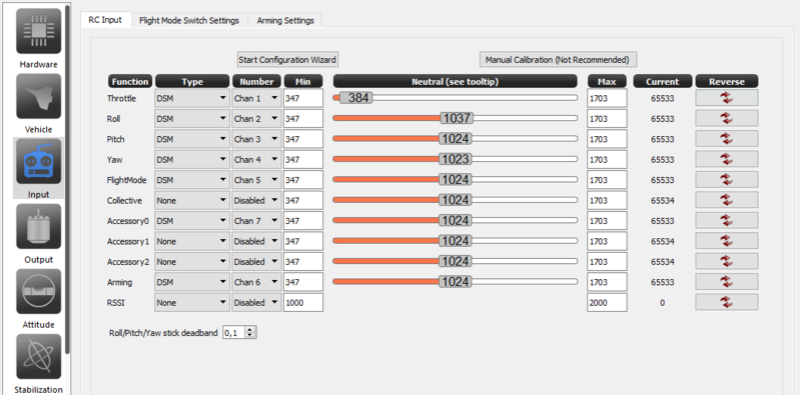800x395 pixels.
Task: Switch to Flight Mode Switch Settings tab
Action: point(189,20)
